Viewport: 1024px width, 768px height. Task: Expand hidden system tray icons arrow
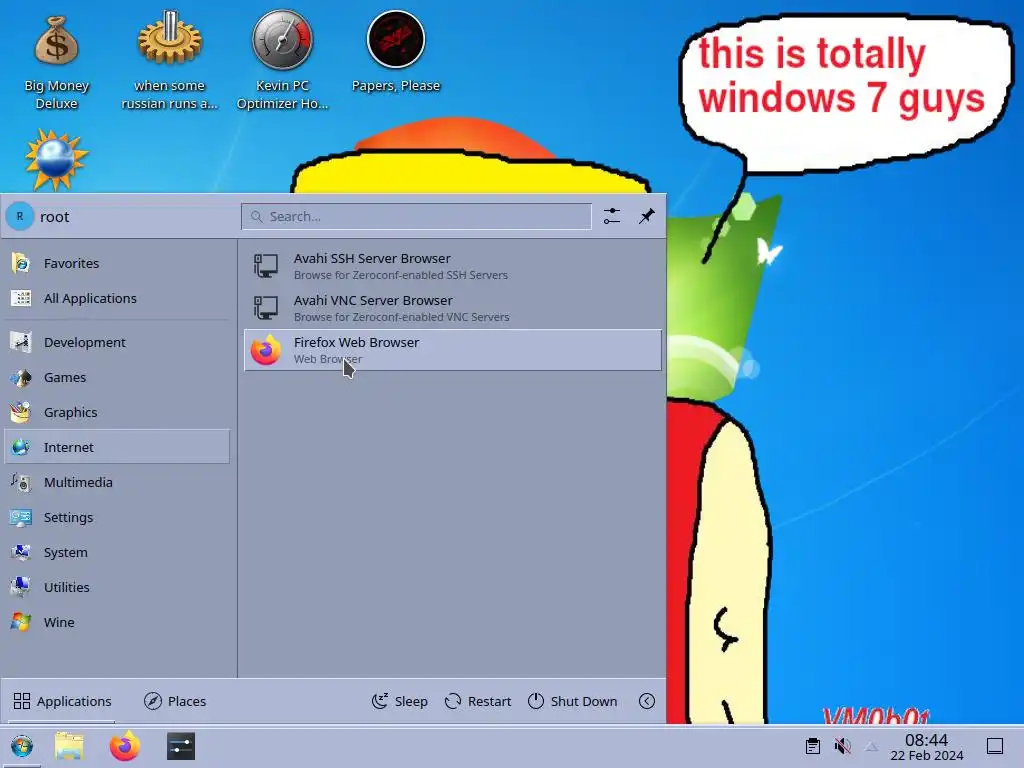[x=872, y=746]
